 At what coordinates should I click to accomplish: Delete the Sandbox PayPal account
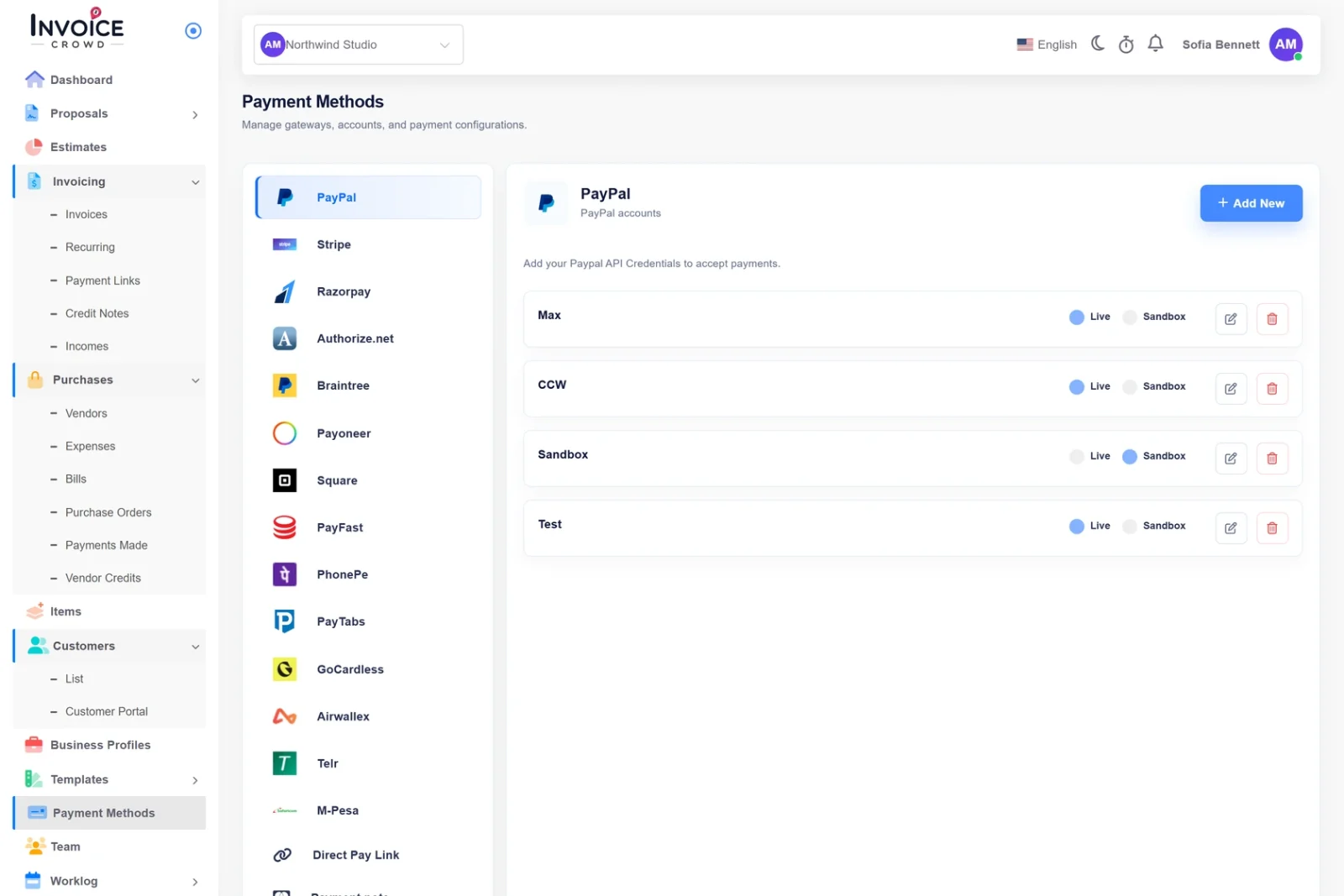1272,458
